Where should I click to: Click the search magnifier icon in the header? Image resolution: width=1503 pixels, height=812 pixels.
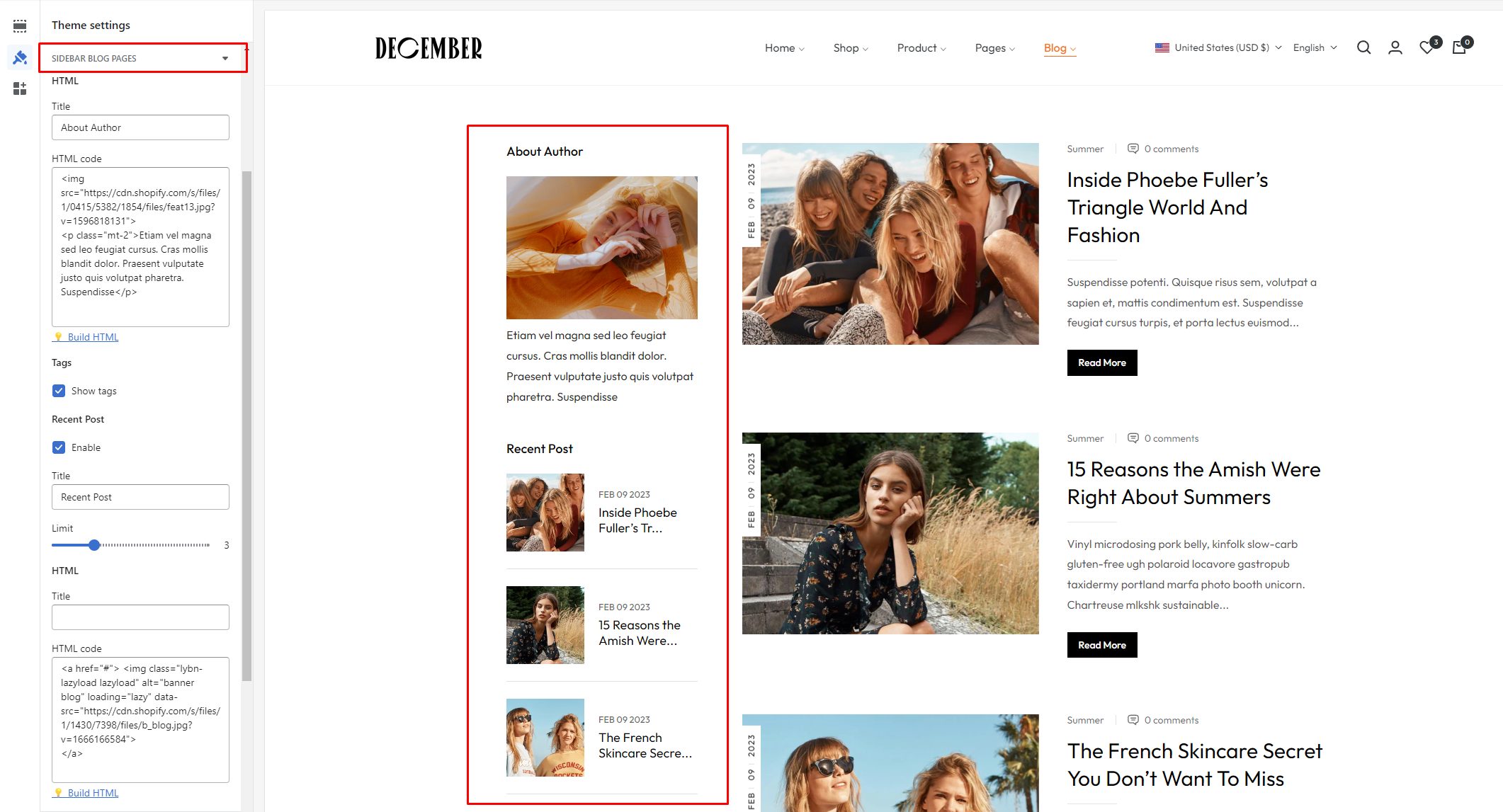pos(1363,47)
